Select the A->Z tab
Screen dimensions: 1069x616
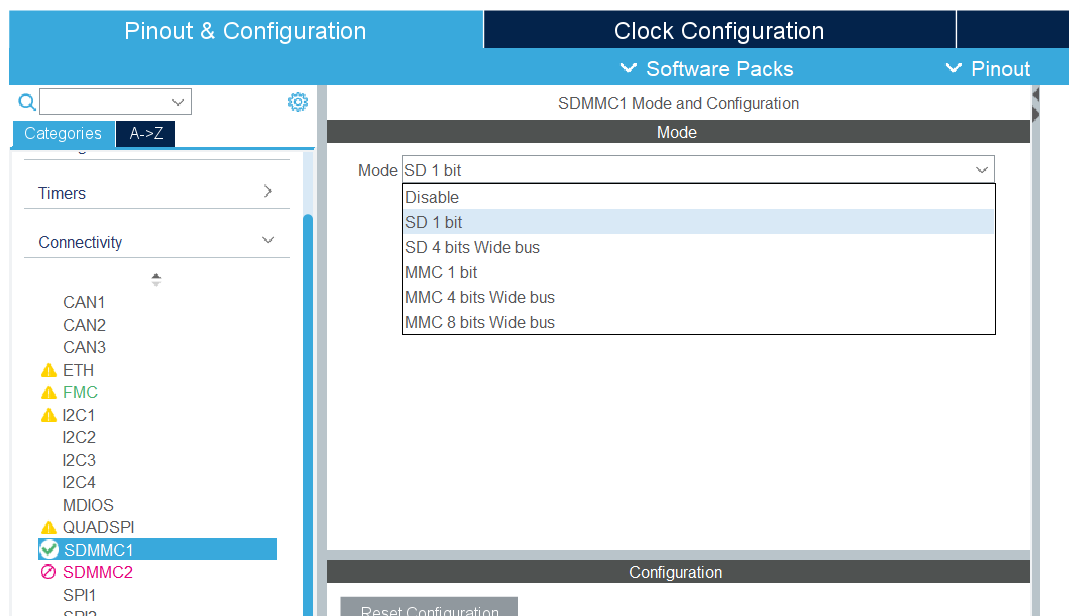tap(146, 134)
